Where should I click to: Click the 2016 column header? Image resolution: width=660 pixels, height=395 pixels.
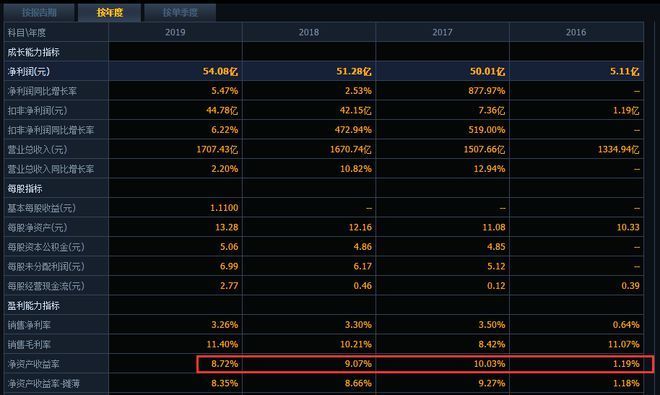point(576,32)
